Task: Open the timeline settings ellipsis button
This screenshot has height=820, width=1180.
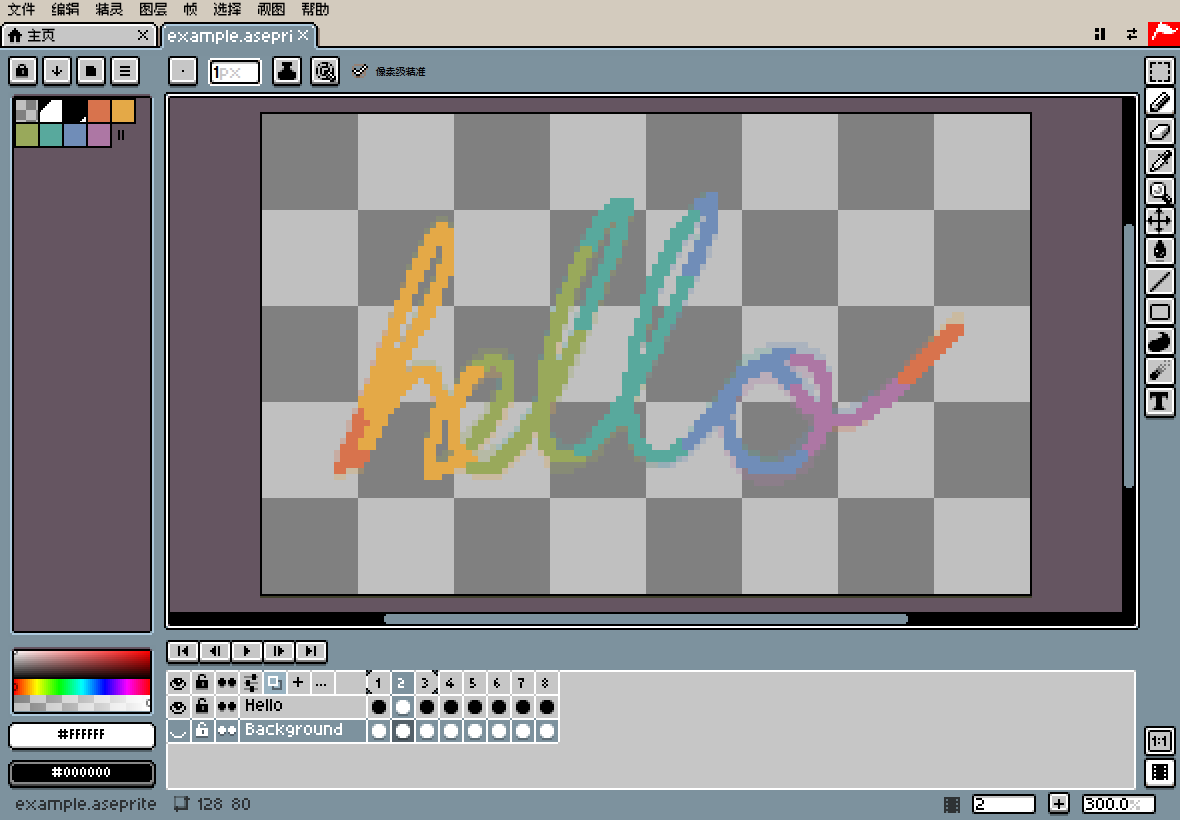Action: click(321, 683)
